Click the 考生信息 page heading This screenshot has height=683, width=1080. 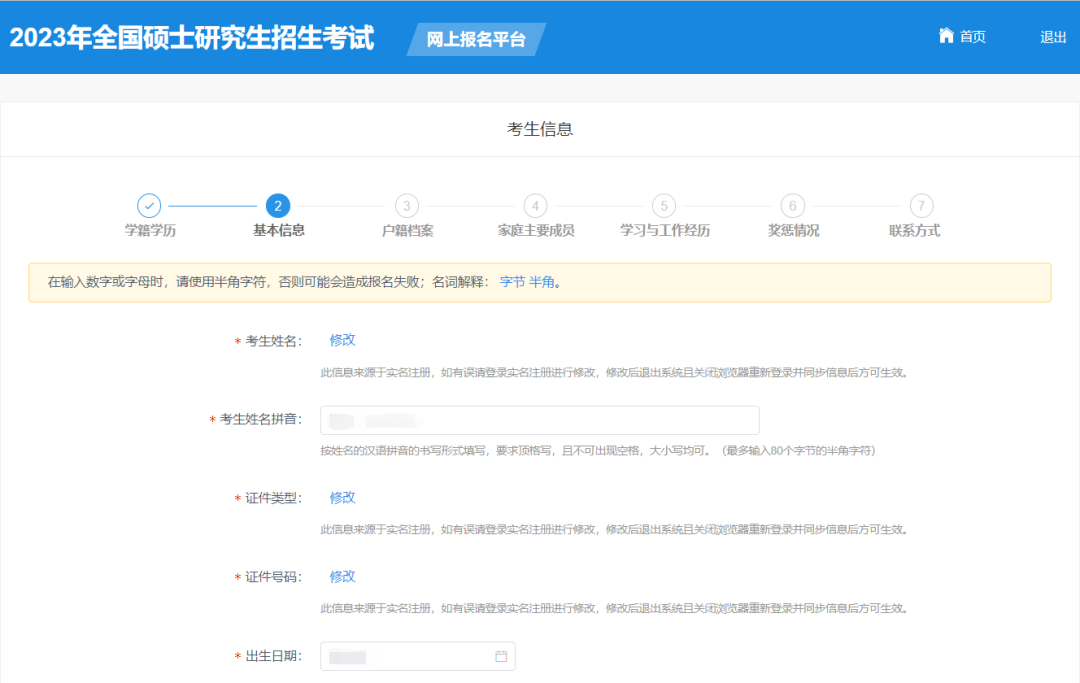[x=540, y=129]
